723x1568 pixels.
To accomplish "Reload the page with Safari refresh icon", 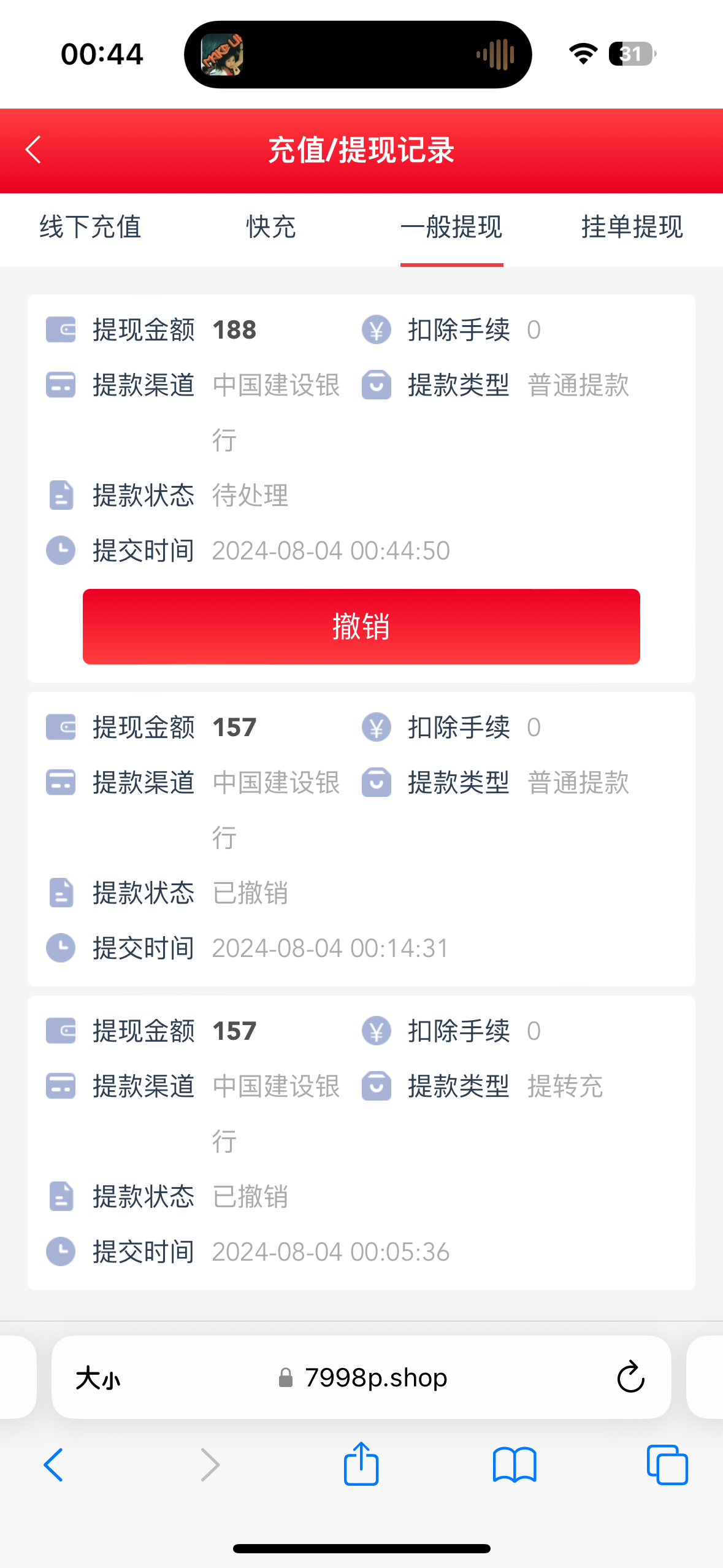I will [630, 1377].
